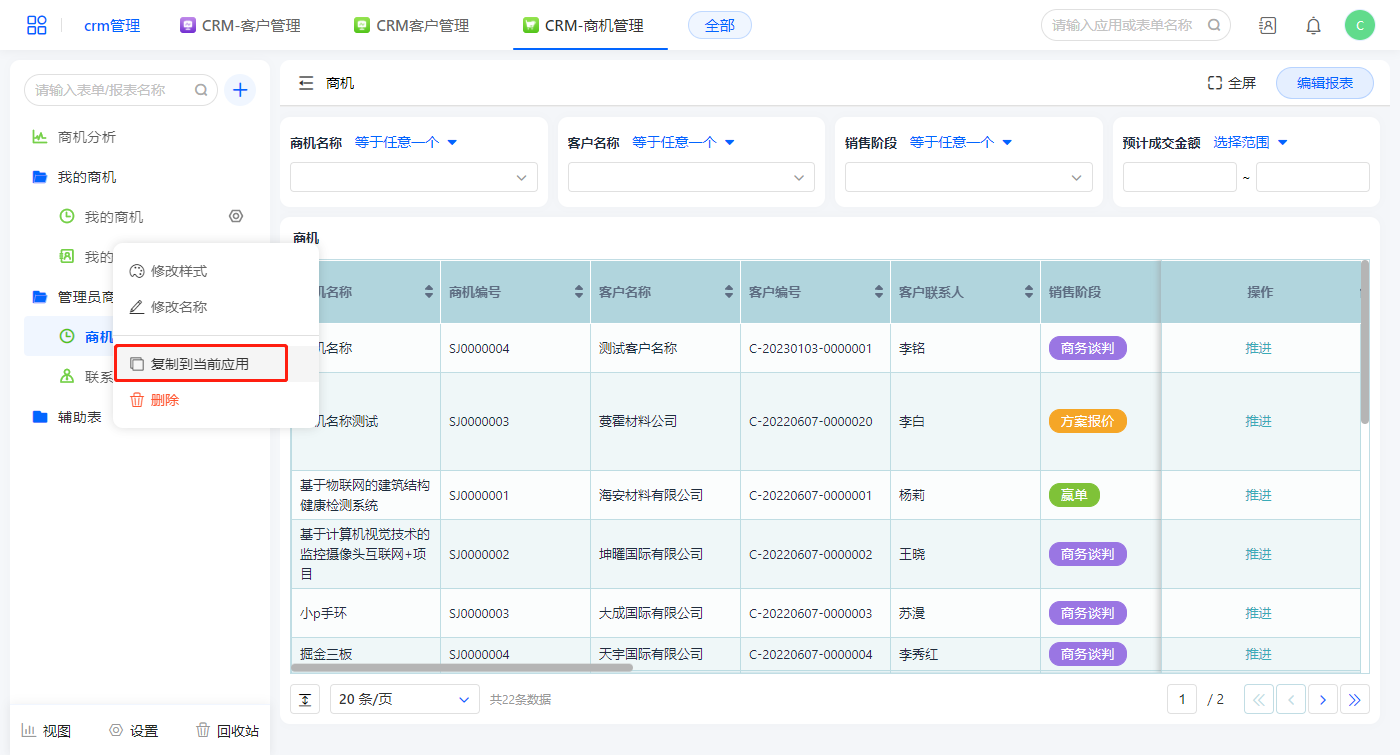Jump to last page with double-arrow icon
This screenshot has height=755, width=1400.
(x=1355, y=700)
